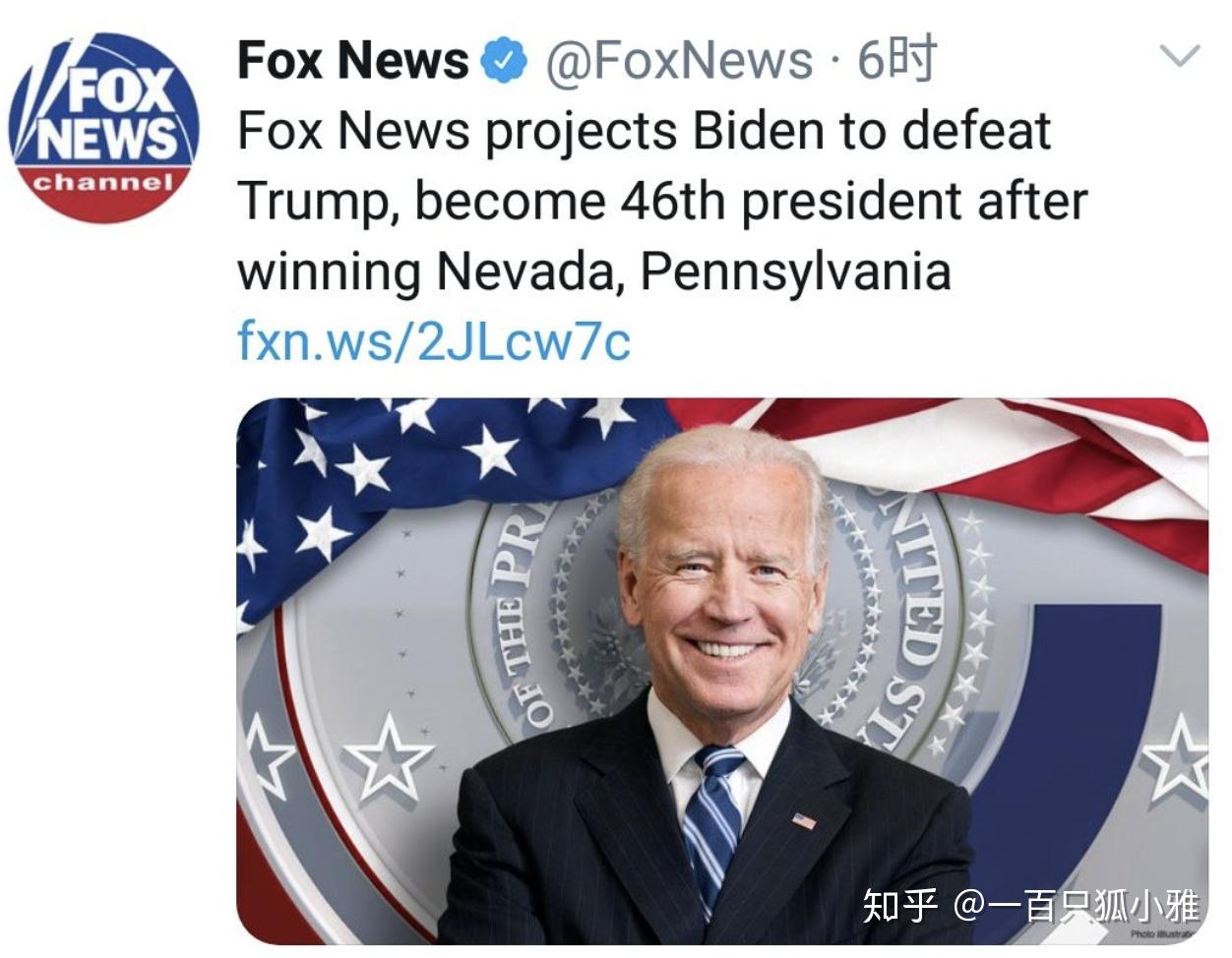Expand the tweet options chevron menu

click(x=1180, y=55)
